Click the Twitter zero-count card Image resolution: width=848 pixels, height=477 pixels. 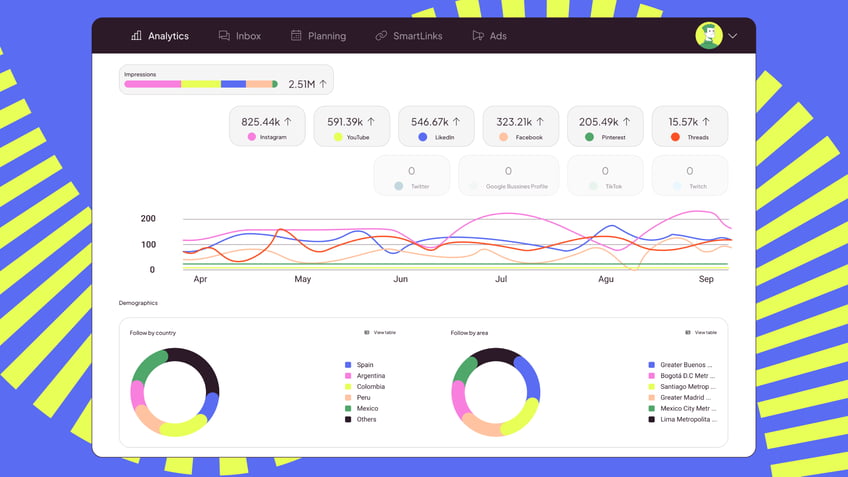[412, 176]
